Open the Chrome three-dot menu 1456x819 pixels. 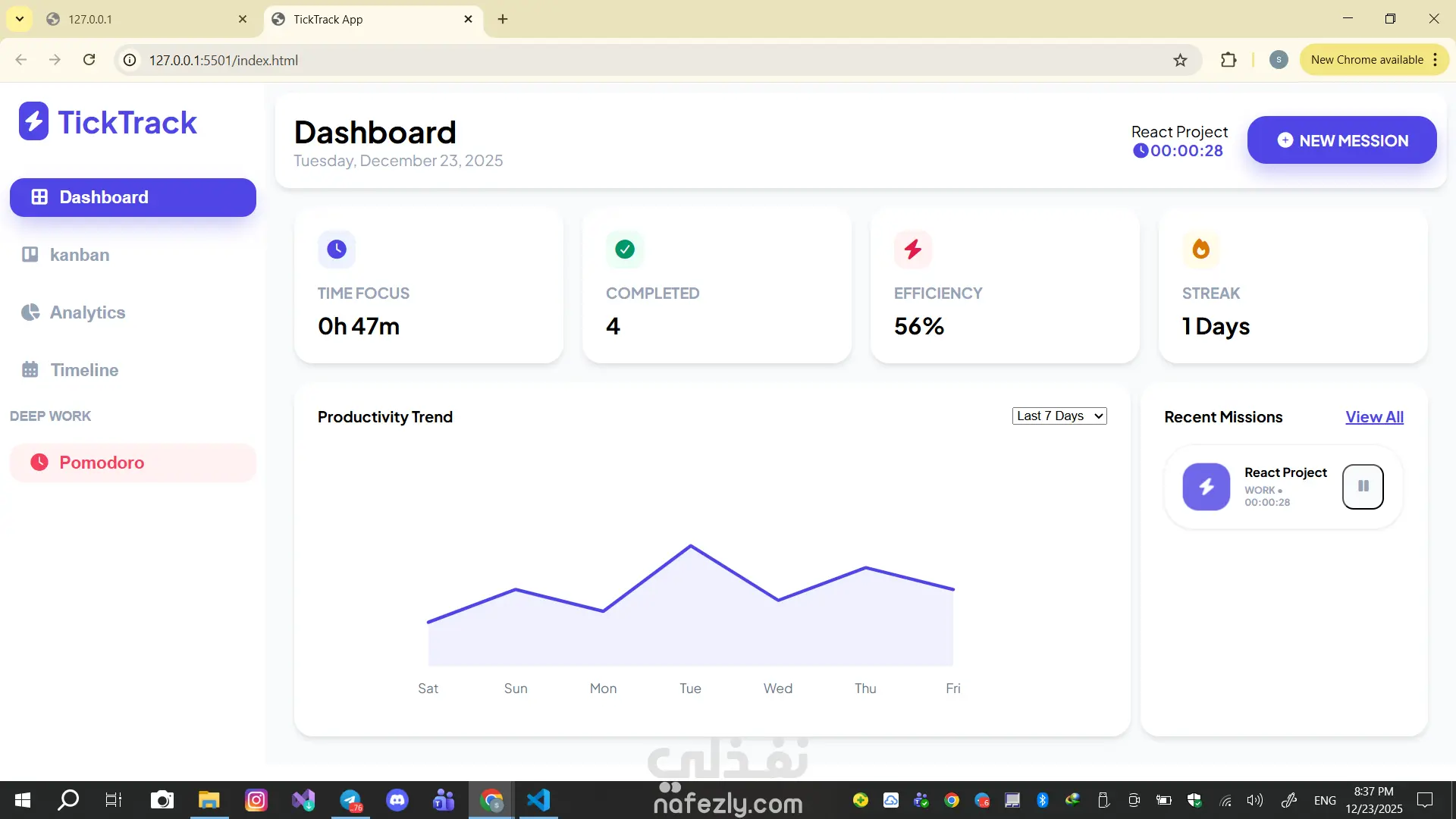[1436, 60]
